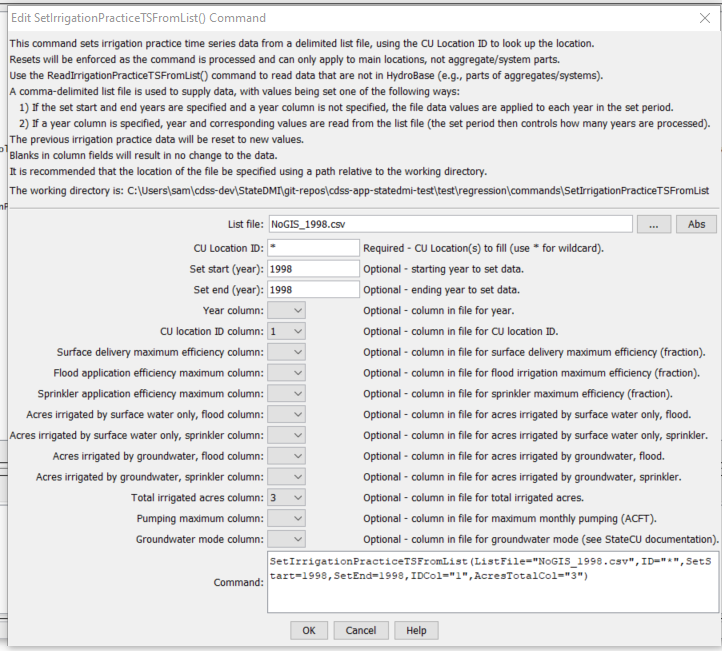Open Acres irrigated by groundwater, sprinkler dropdown
Screen dimensions: 722x651
(286, 477)
